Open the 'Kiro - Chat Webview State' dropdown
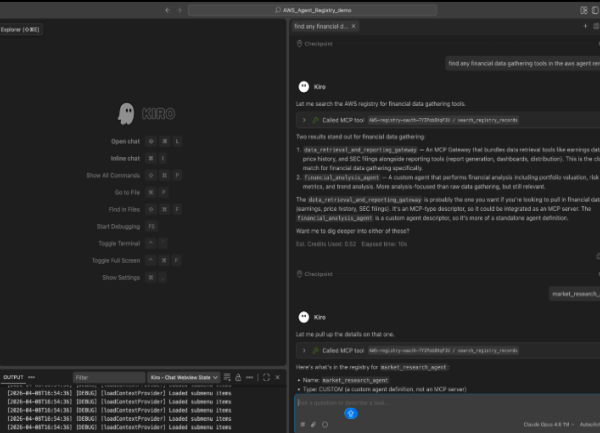Screen dimensions: 600x433 pos(184,378)
